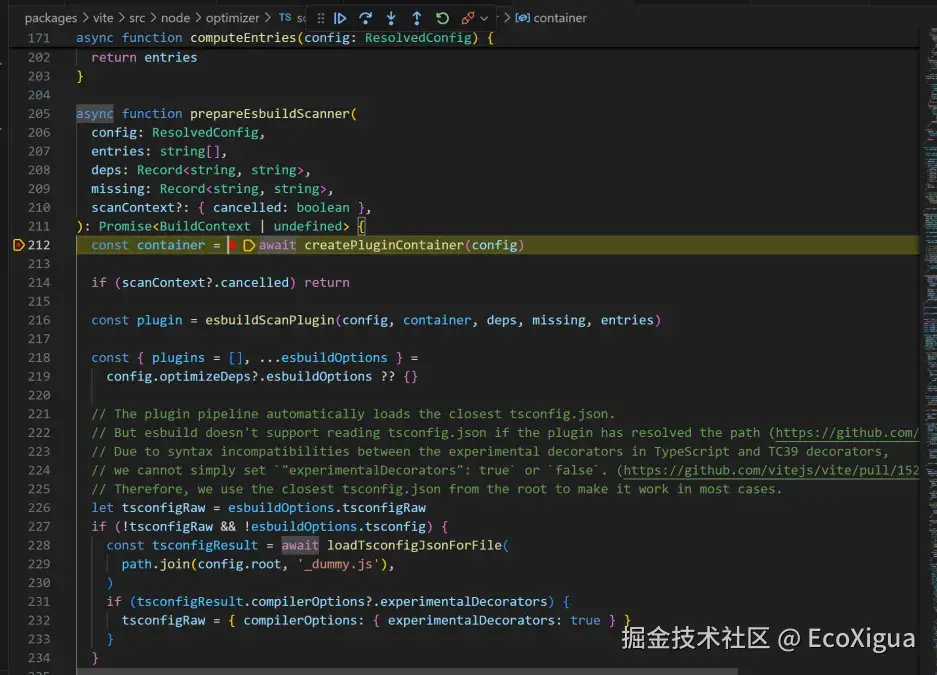Screen dimensions: 937x675
Task: Click 'let tsconfigRaw' on line 226
Action: (x=148, y=508)
